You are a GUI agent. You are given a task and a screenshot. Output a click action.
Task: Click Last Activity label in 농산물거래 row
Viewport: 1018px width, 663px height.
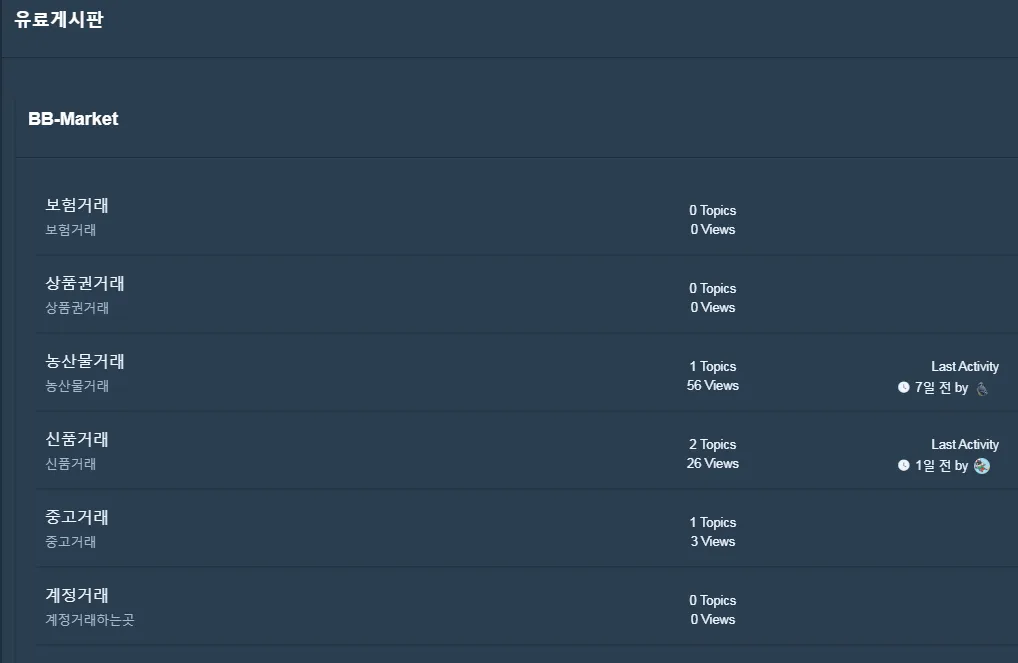point(964,367)
